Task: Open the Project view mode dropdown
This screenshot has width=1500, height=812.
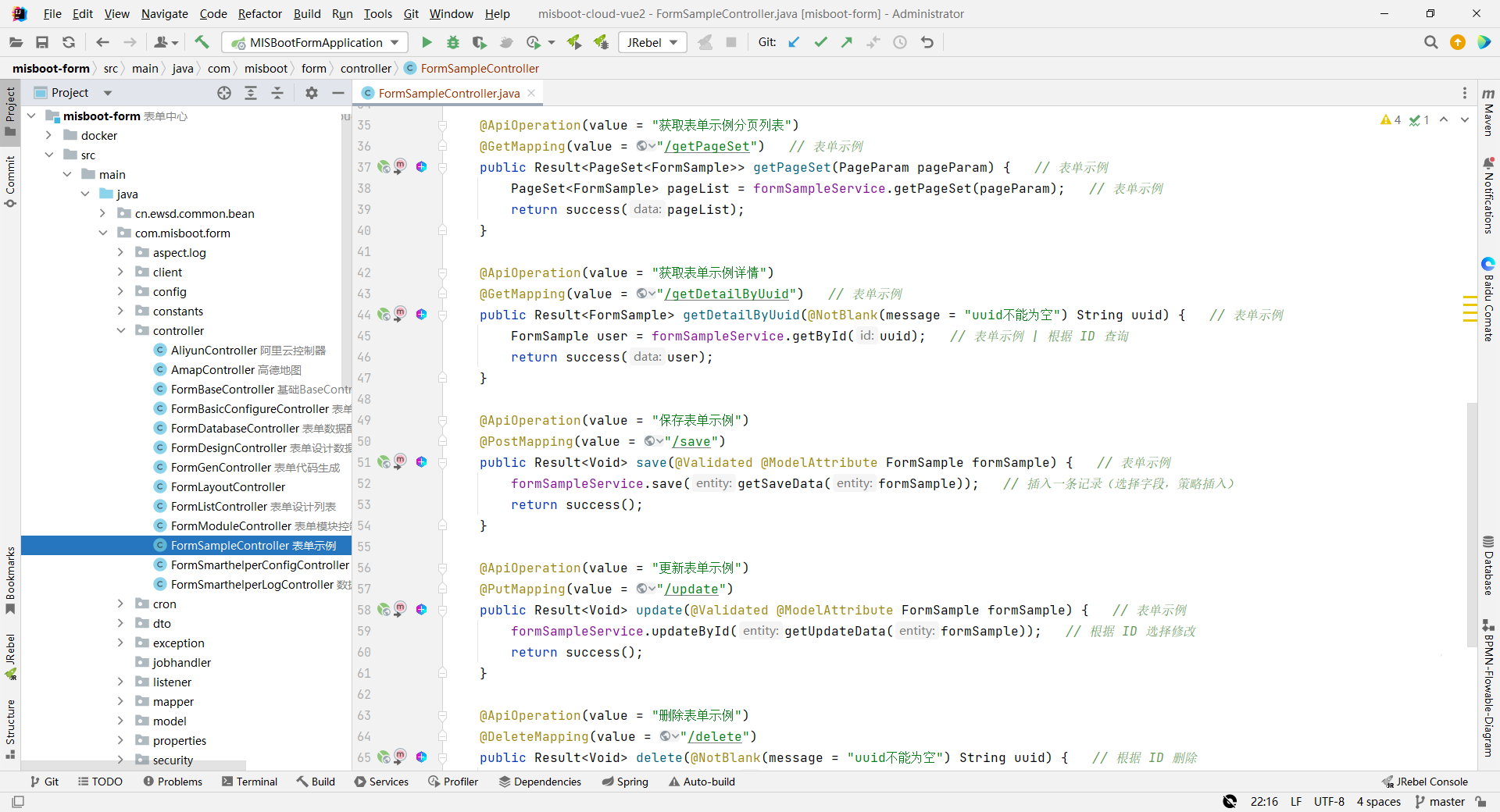Action: [x=108, y=93]
